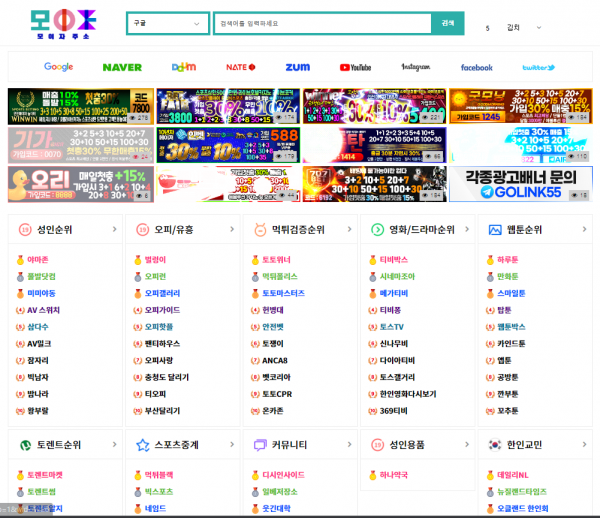Expand the 스포츠중계 category arrow
The height and width of the screenshot is (518, 600).
pos(232,445)
